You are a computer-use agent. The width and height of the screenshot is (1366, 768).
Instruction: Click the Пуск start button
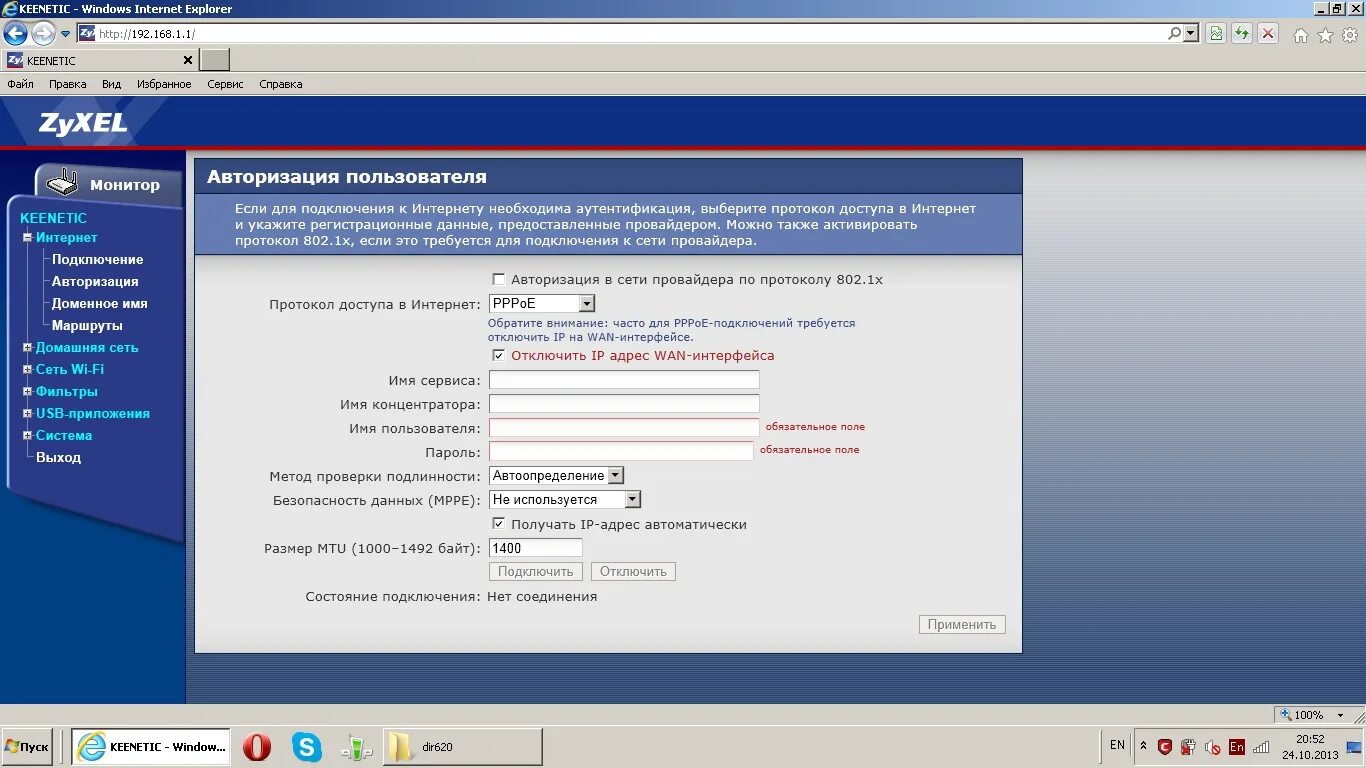[26, 747]
